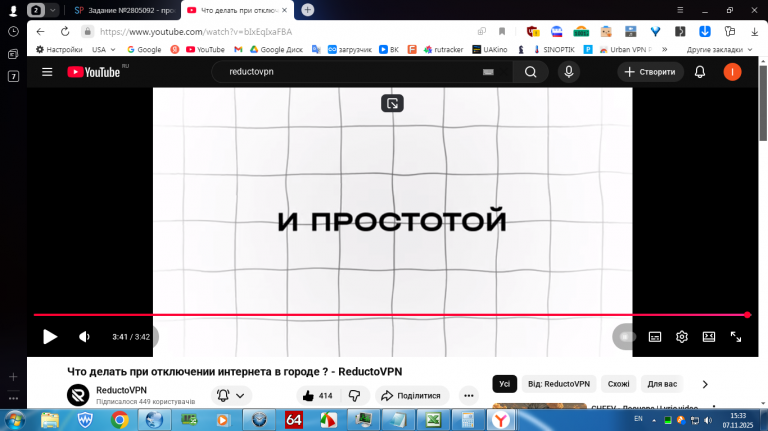Add a panel to browser sidebar
The image size is (768, 431).
[x=13, y=377]
